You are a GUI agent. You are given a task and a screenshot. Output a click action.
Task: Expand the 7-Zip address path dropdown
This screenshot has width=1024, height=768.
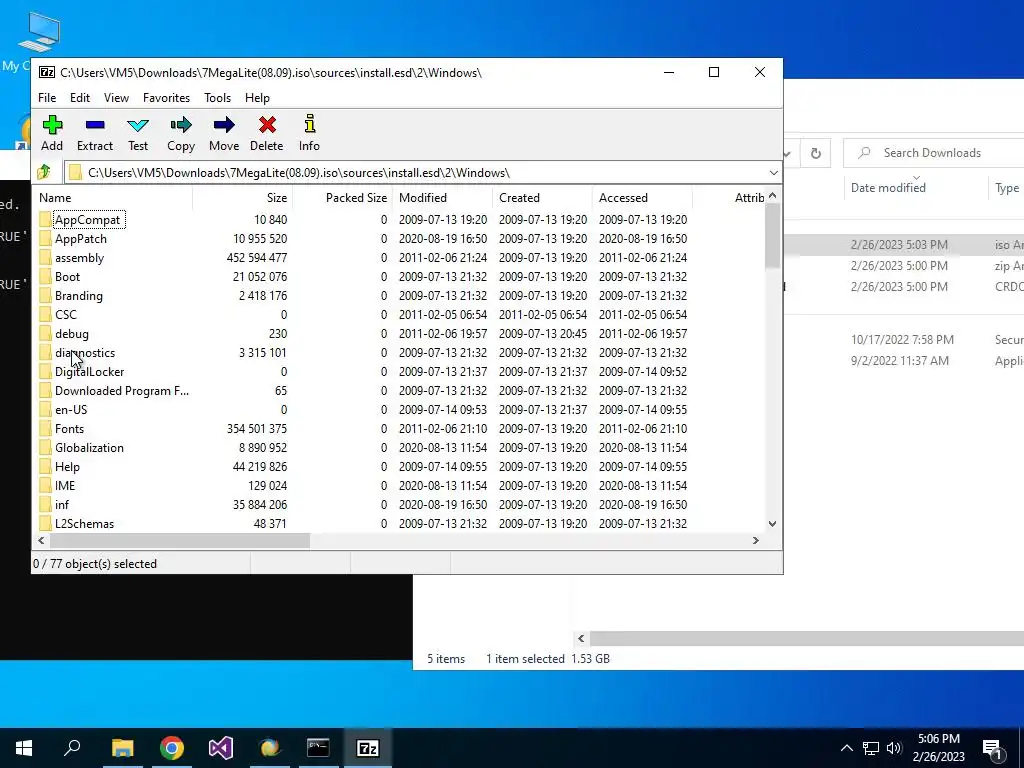(773, 172)
